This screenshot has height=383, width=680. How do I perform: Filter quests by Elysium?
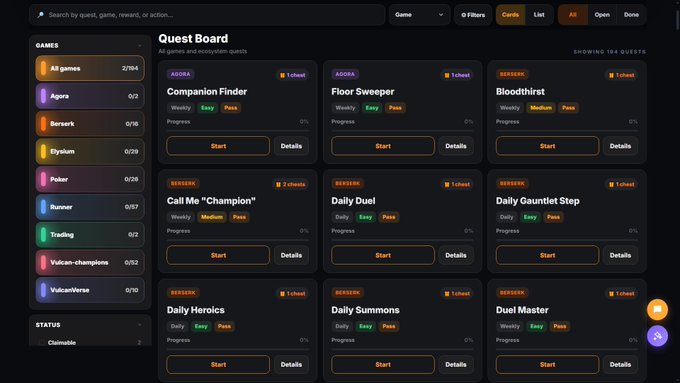(x=90, y=151)
